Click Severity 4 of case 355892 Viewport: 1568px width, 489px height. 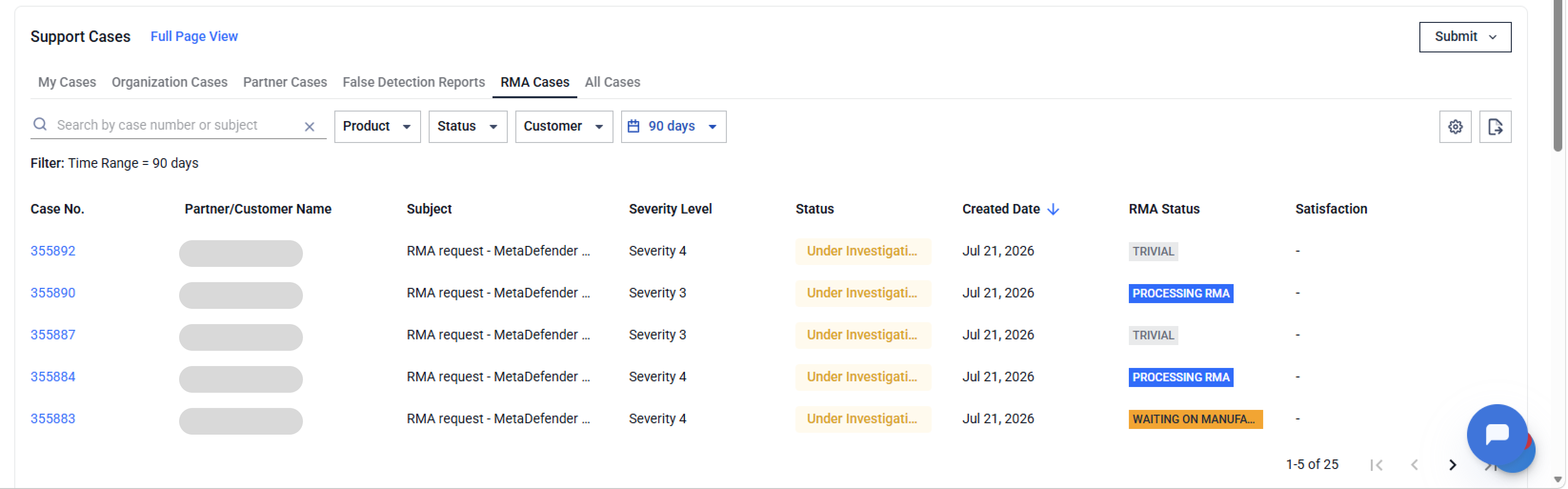coord(657,251)
